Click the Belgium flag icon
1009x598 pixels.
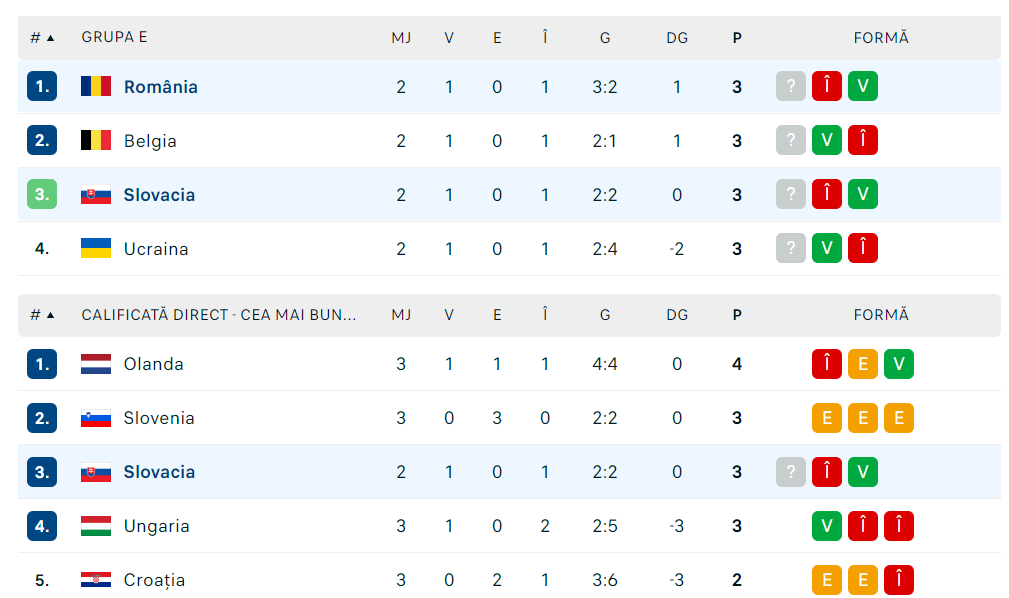[x=96, y=141]
